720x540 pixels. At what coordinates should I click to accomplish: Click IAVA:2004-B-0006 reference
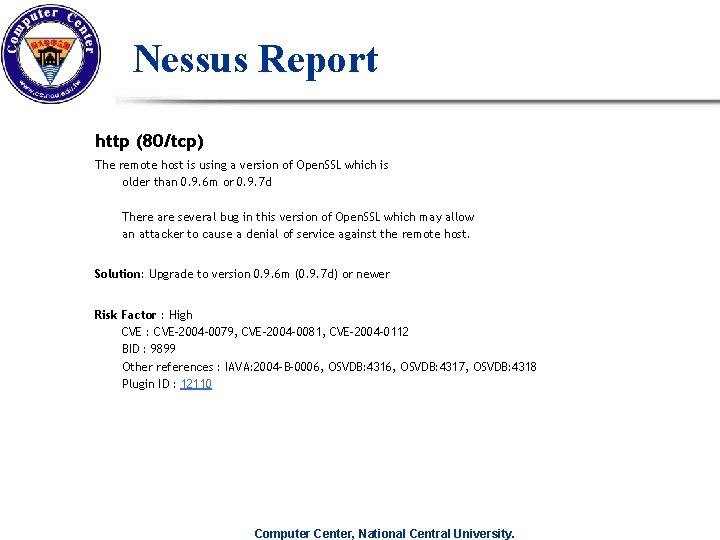click(x=272, y=367)
